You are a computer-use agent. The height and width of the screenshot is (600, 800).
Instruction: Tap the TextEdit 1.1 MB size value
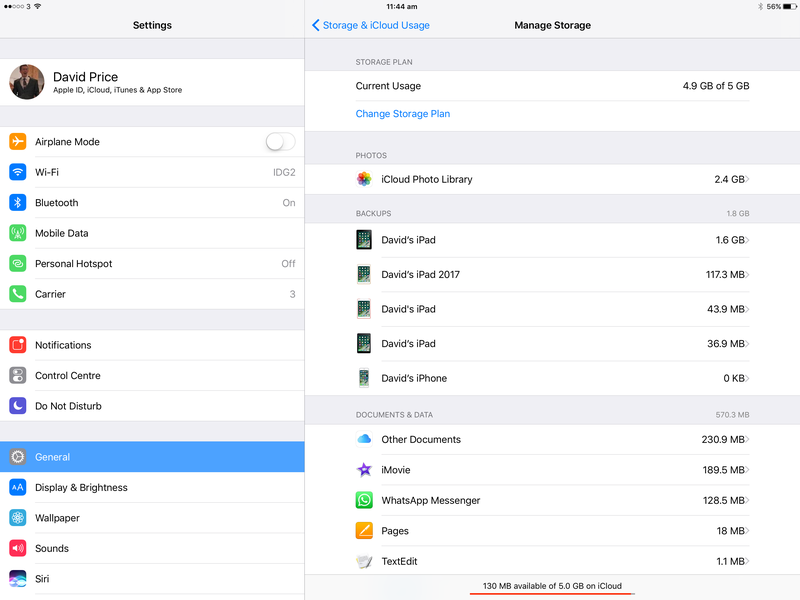click(x=730, y=561)
